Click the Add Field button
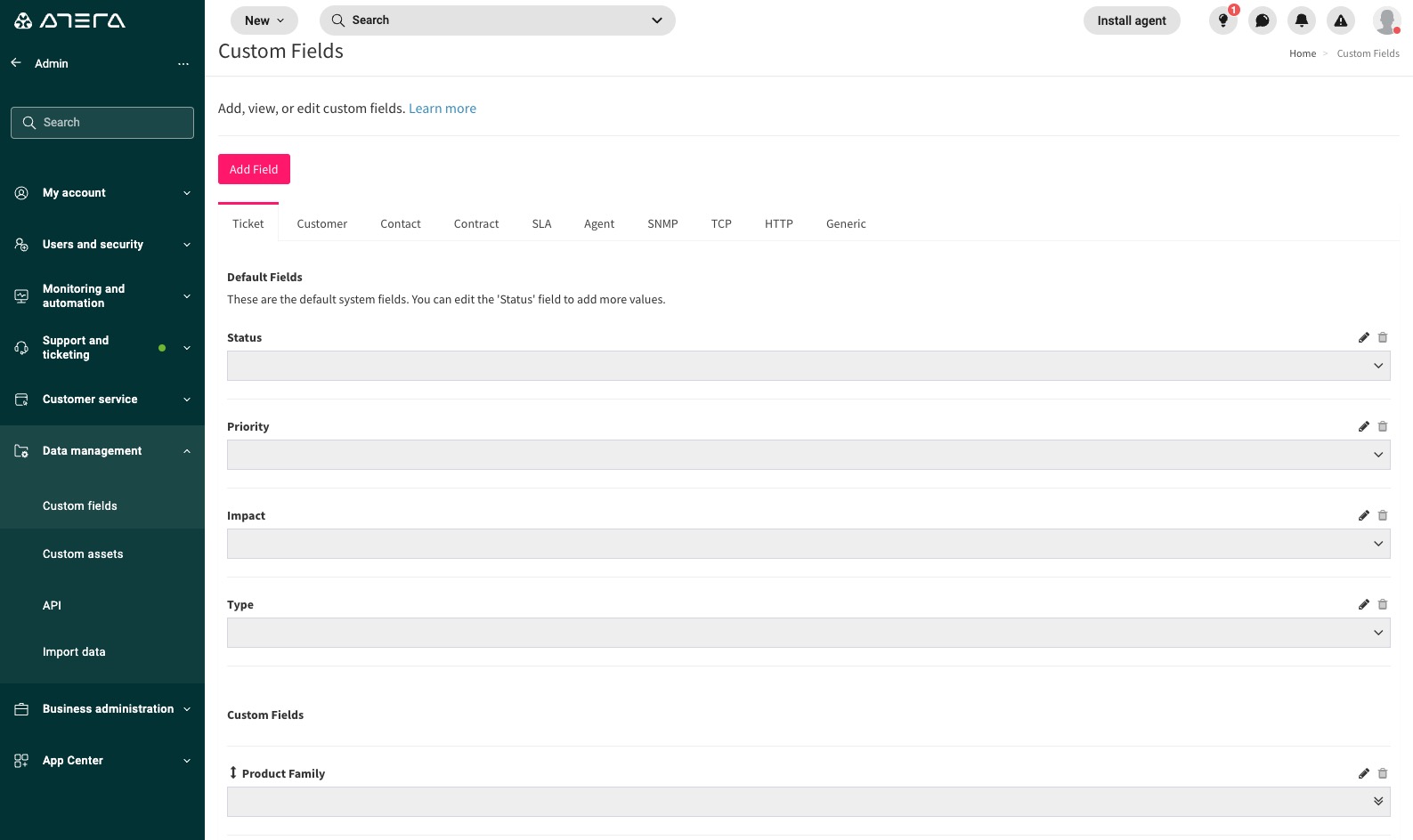1413x840 pixels. tap(254, 169)
